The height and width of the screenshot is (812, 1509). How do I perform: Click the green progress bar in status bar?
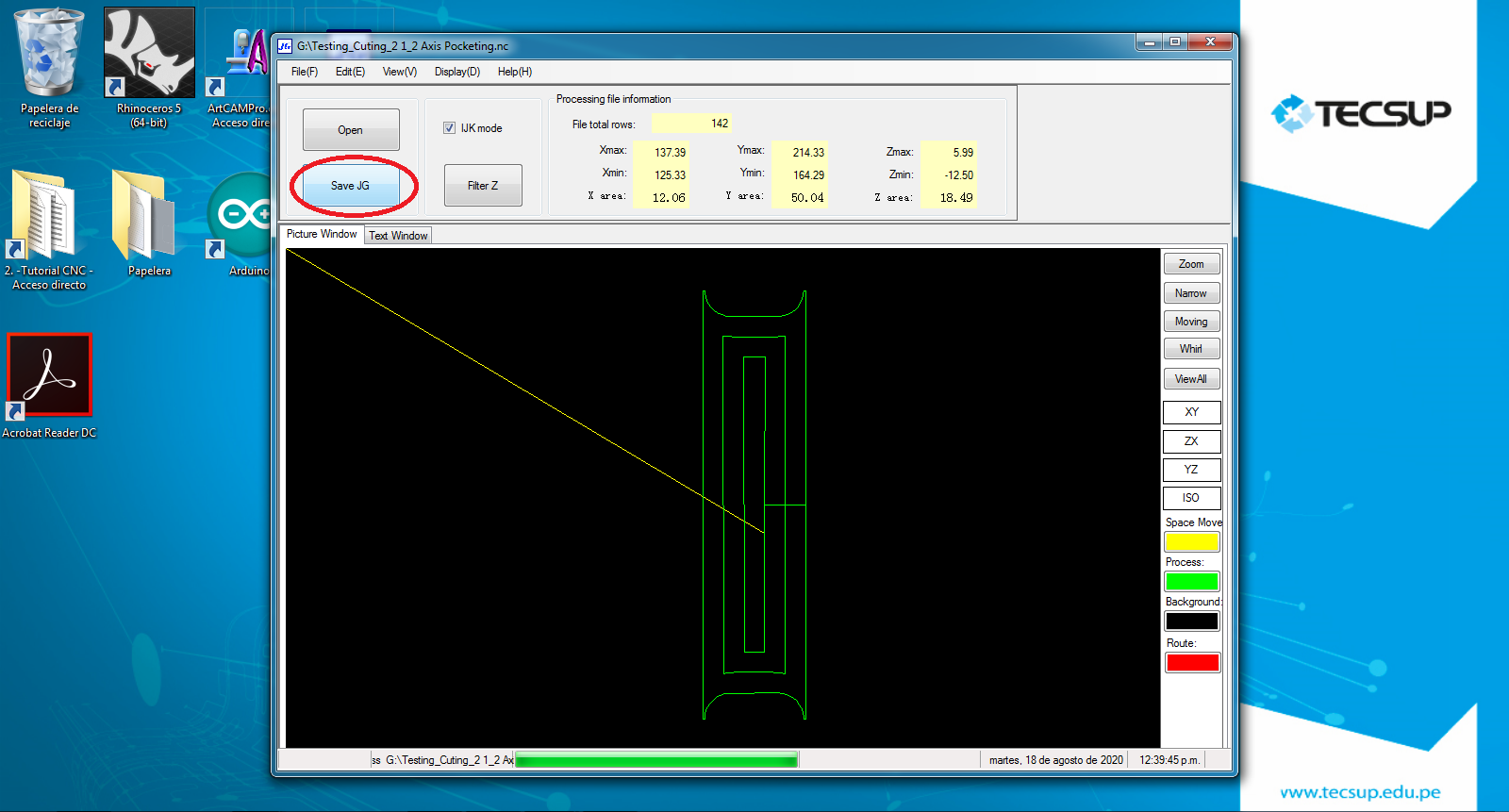656,760
